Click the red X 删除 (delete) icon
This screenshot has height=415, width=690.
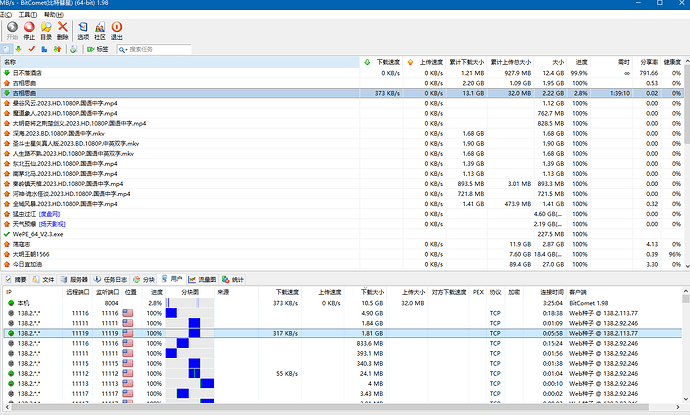click(63, 31)
